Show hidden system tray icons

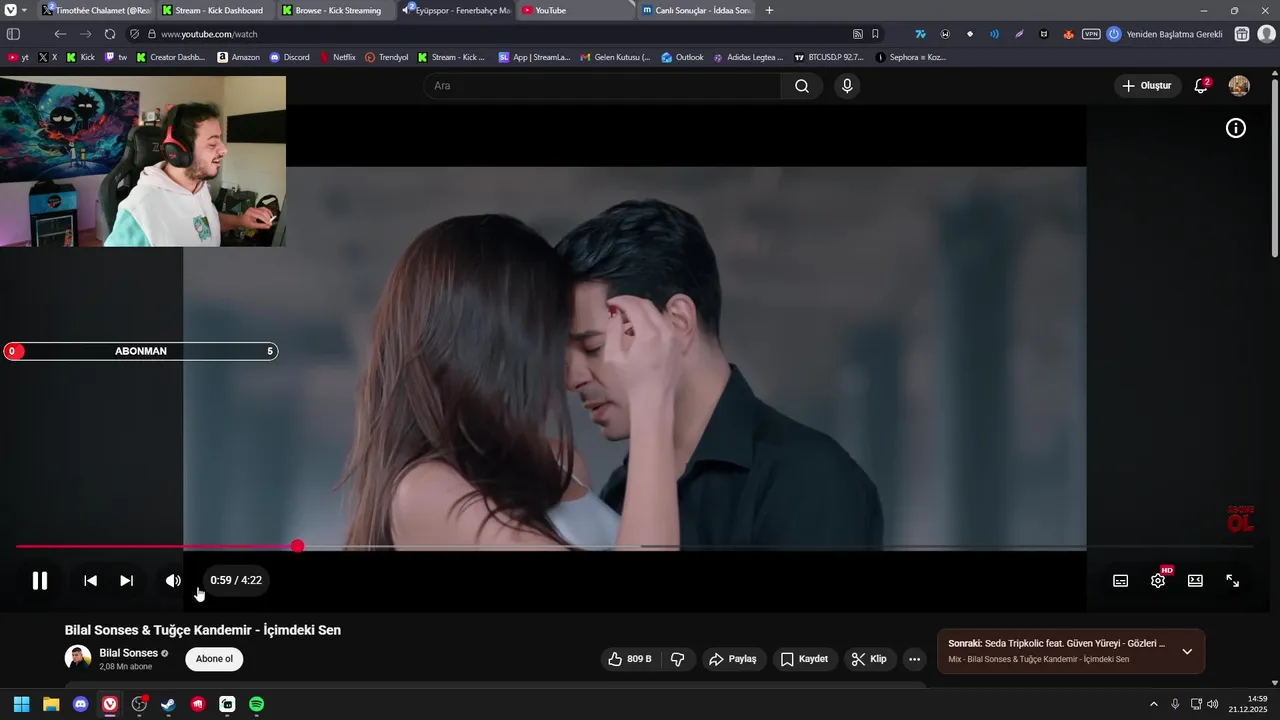[x=1153, y=704]
